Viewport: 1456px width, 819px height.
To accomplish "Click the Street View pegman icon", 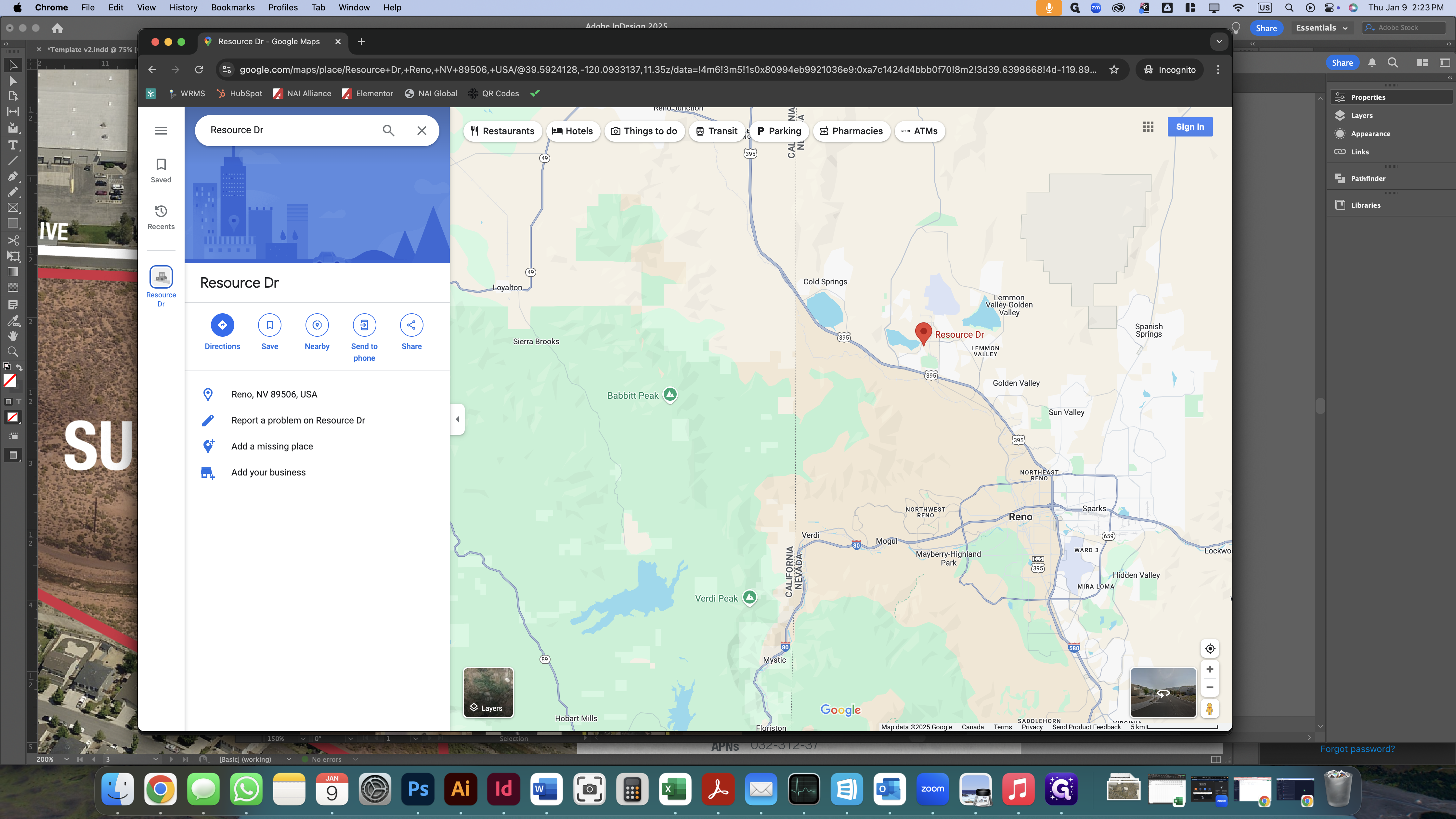I will [x=1210, y=709].
